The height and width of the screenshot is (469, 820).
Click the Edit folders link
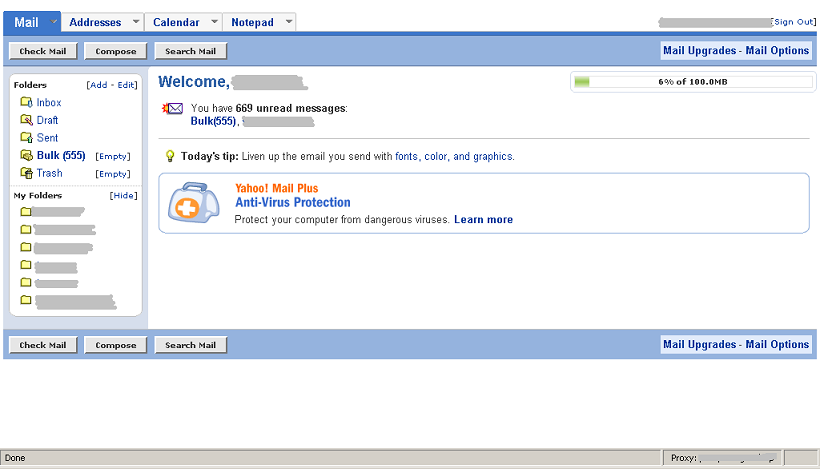click(126, 85)
